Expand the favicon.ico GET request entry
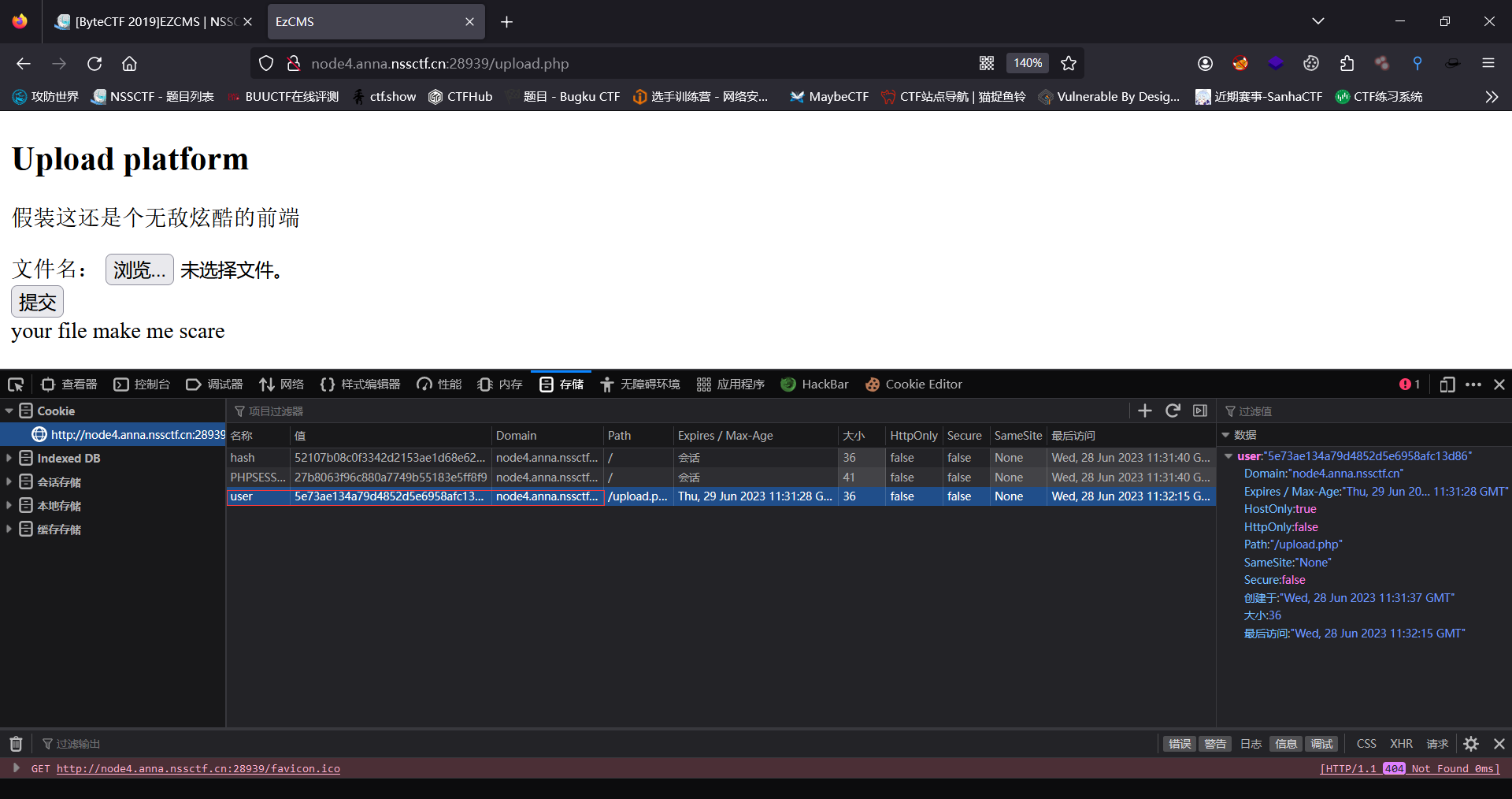Viewport: 1512px width, 799px height. [16, 768]
